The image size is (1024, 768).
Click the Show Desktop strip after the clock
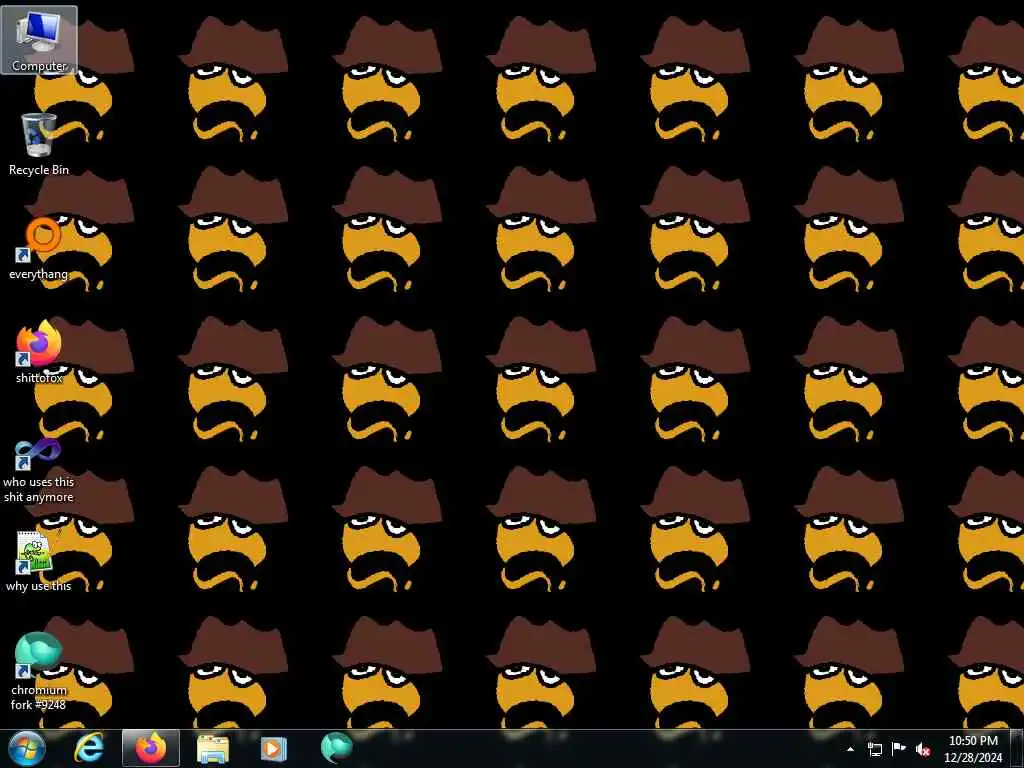pos(1018,749)
